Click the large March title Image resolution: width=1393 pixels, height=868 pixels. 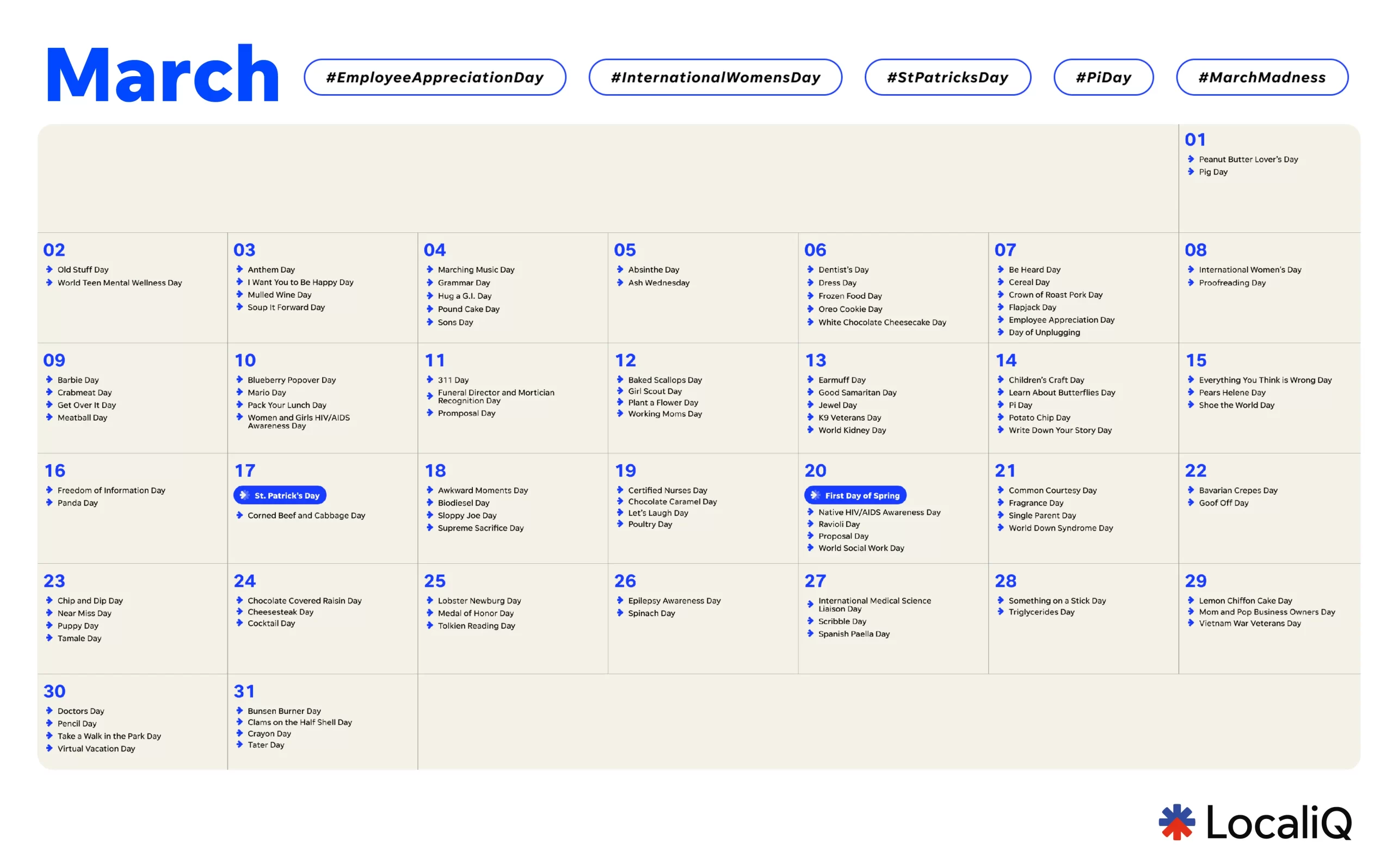pos(163,74)
